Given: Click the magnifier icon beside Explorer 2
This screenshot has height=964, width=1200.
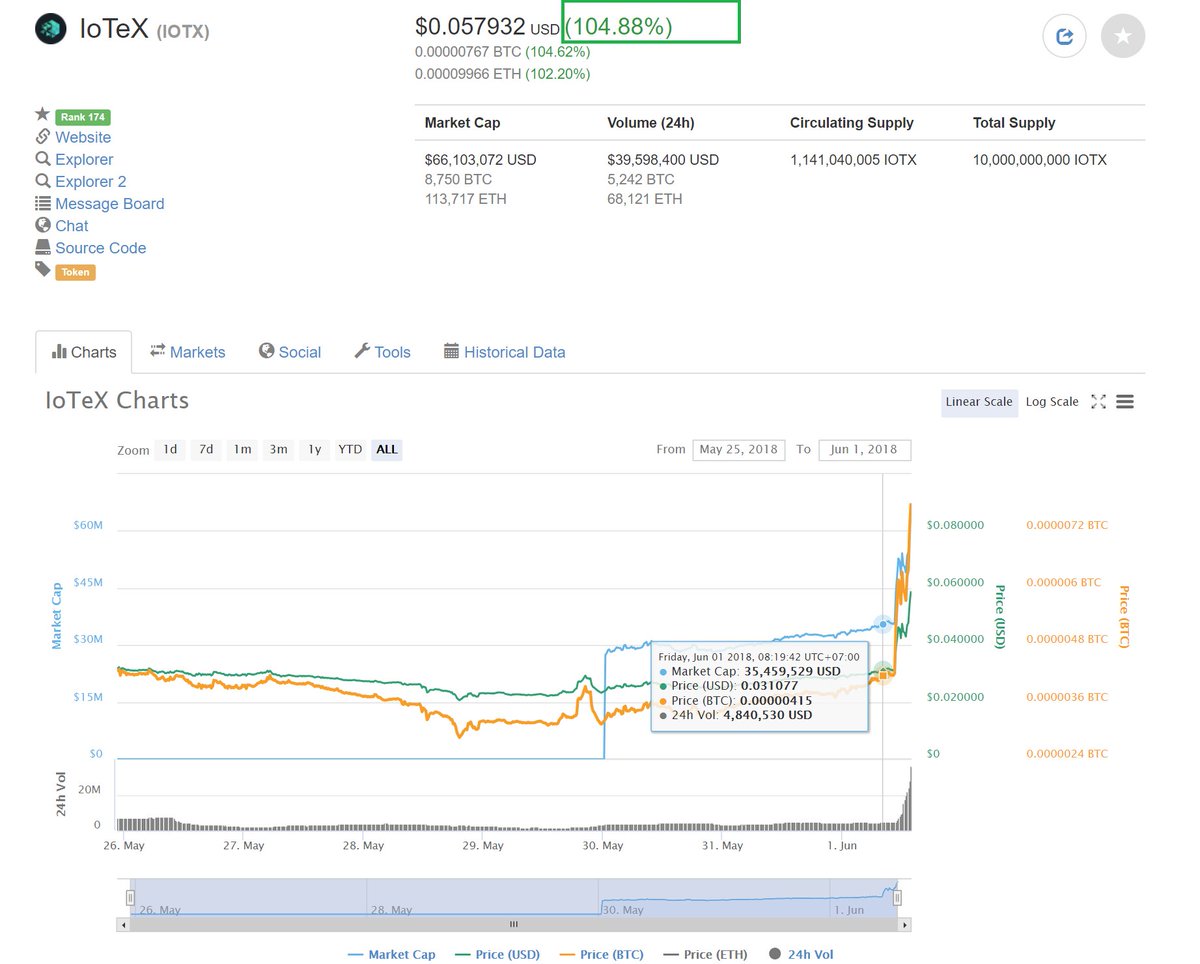Looking at the screenshot, I should click(x=43, y=181).
